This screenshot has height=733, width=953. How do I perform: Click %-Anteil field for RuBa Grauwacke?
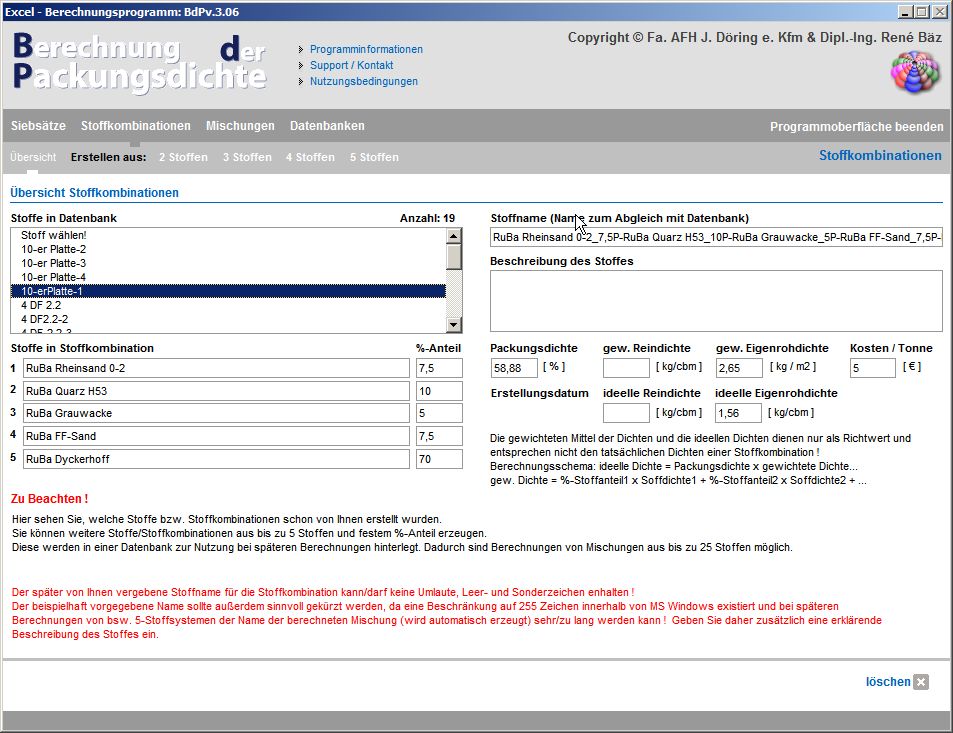(x=439, y=413)
